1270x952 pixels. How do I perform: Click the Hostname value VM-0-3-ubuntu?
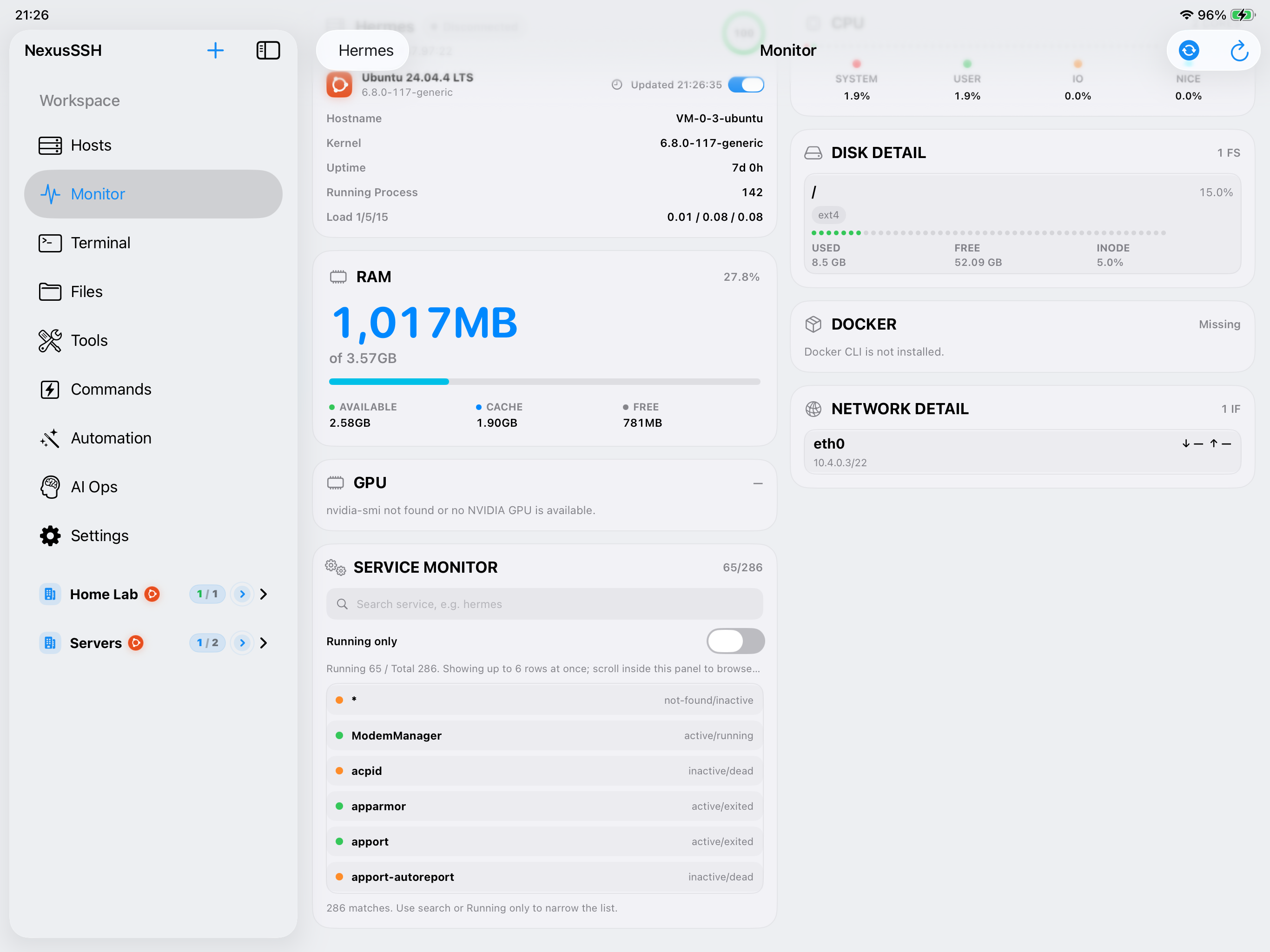(x=719, y=118)
